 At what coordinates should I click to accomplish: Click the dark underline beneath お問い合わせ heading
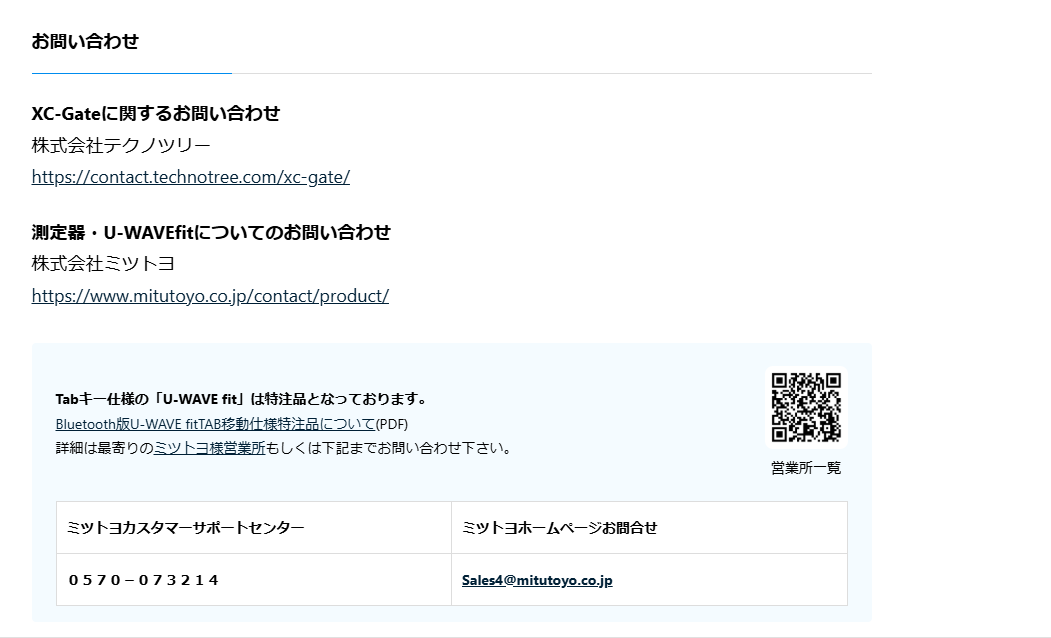coord(131,73)
